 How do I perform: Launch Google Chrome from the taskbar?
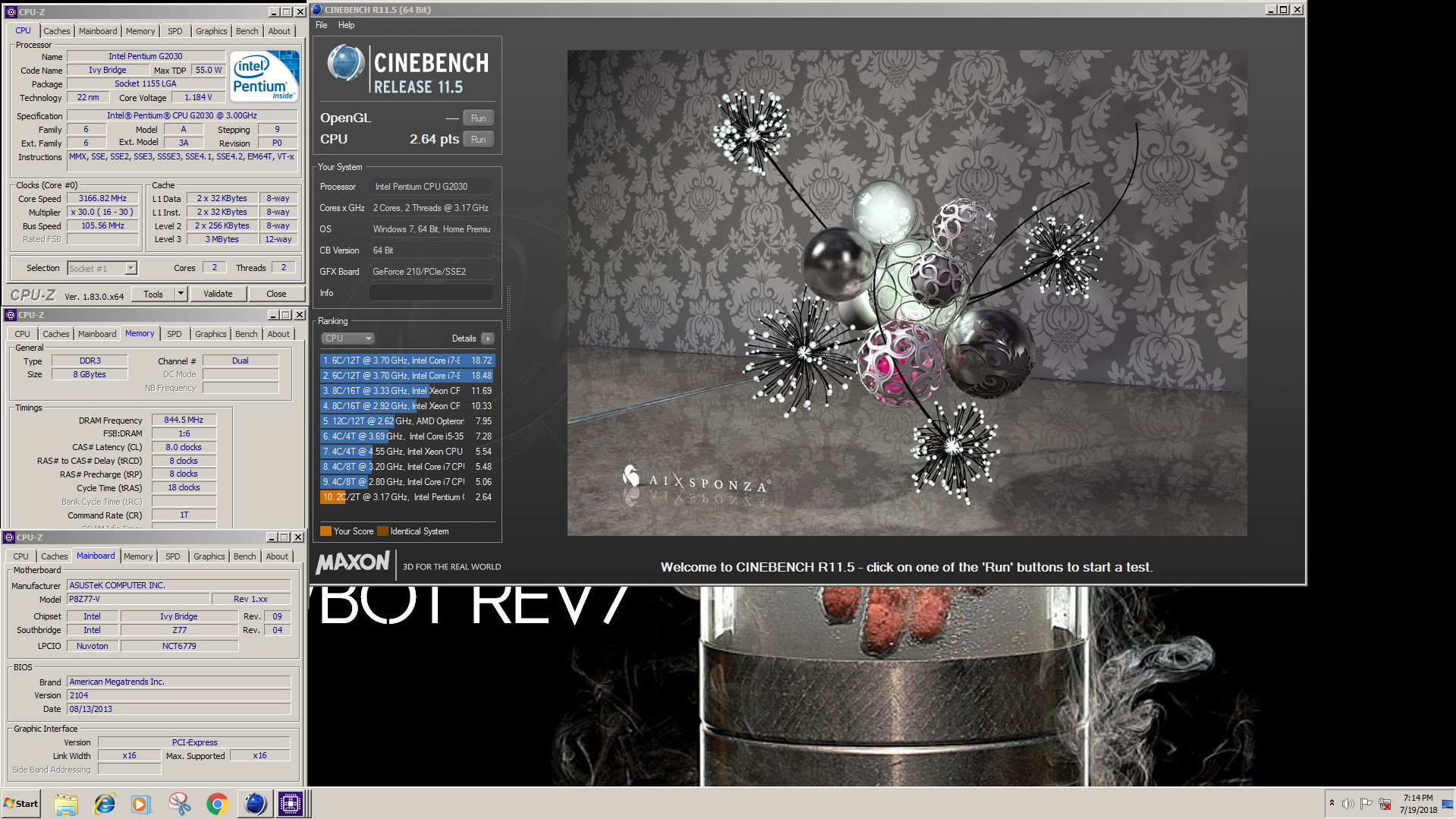coord(217,804)
